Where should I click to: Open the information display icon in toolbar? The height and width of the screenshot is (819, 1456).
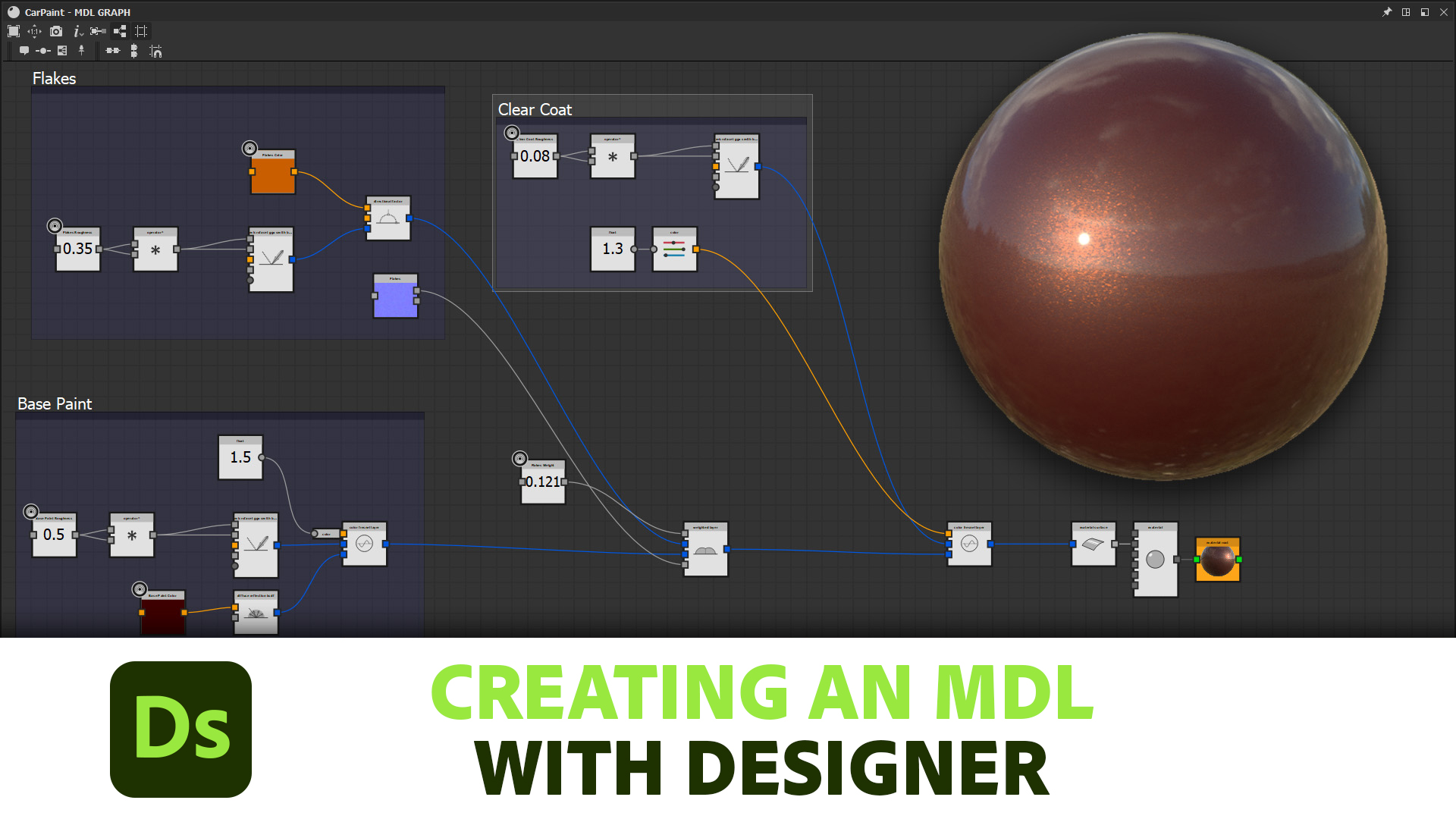click(77, 32)
